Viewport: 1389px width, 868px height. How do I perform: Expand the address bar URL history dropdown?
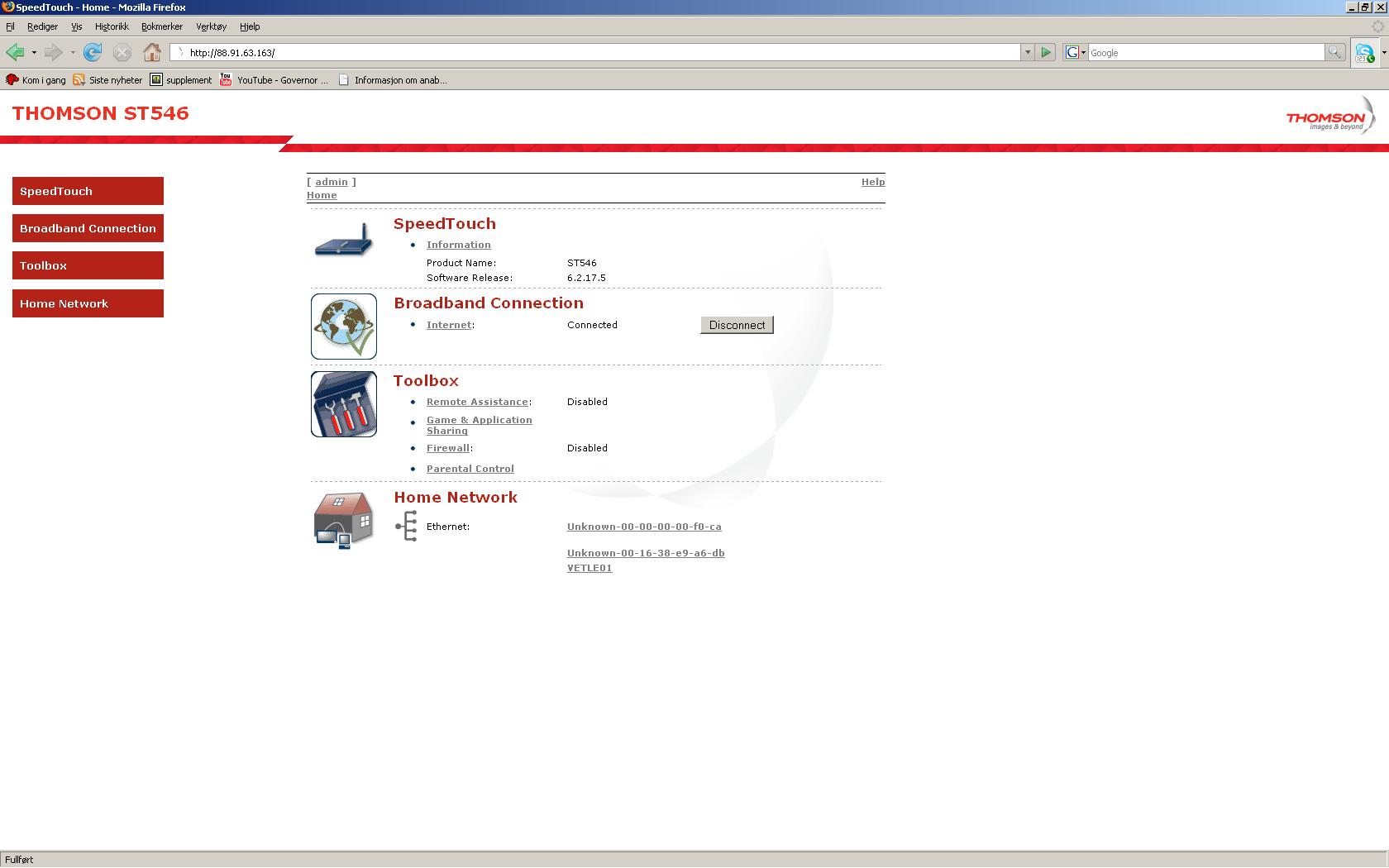(1028, 52)
